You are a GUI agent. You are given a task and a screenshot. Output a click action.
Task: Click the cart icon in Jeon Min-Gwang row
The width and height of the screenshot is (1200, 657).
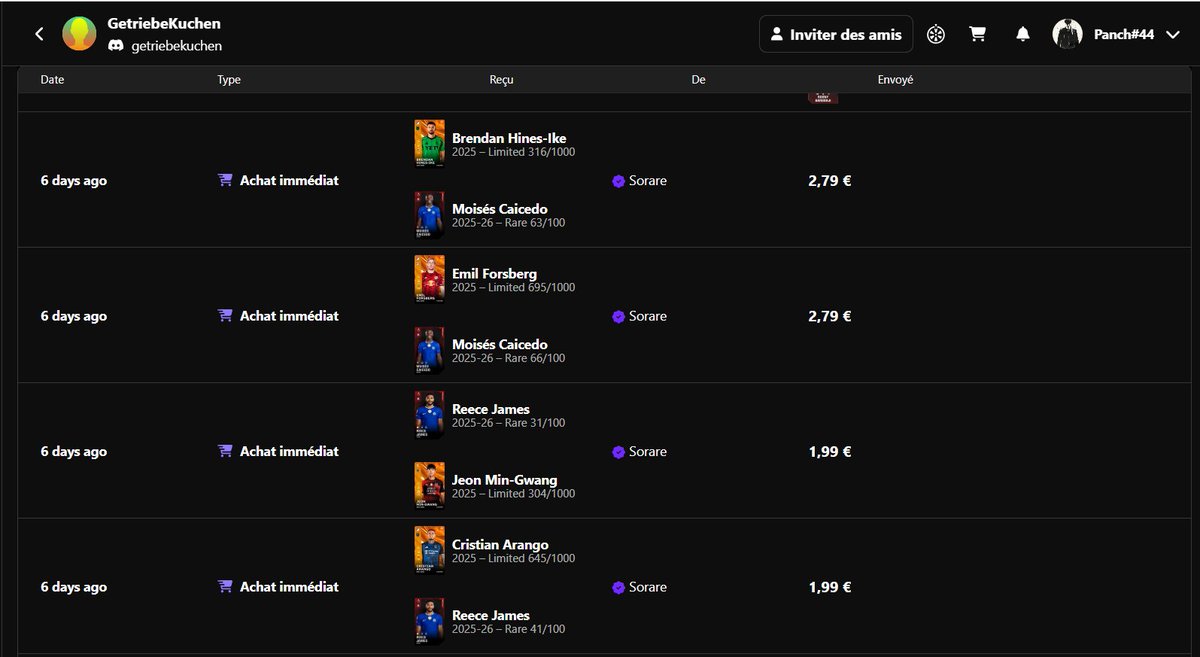(x=225, y=451)
